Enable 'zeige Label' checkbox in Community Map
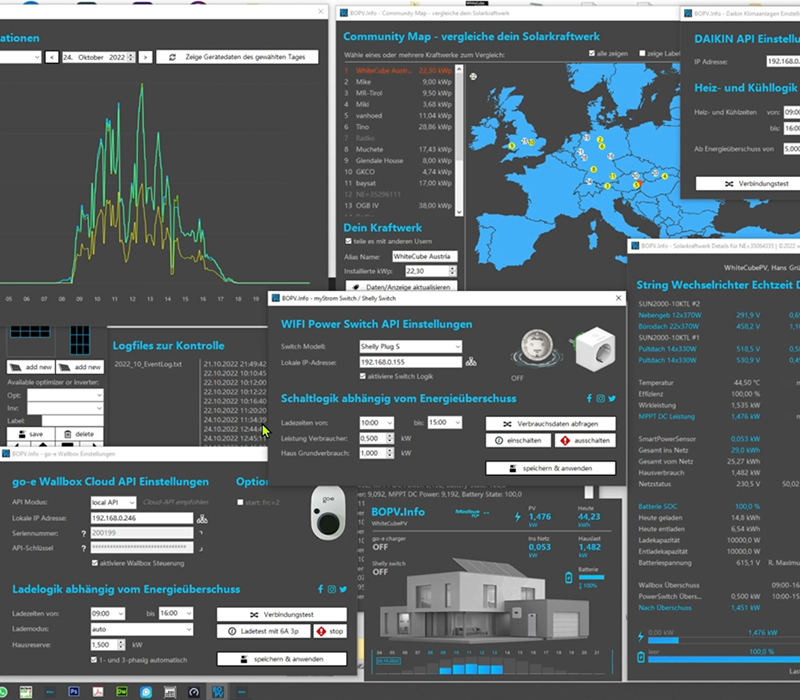 [x=642, y=53]
